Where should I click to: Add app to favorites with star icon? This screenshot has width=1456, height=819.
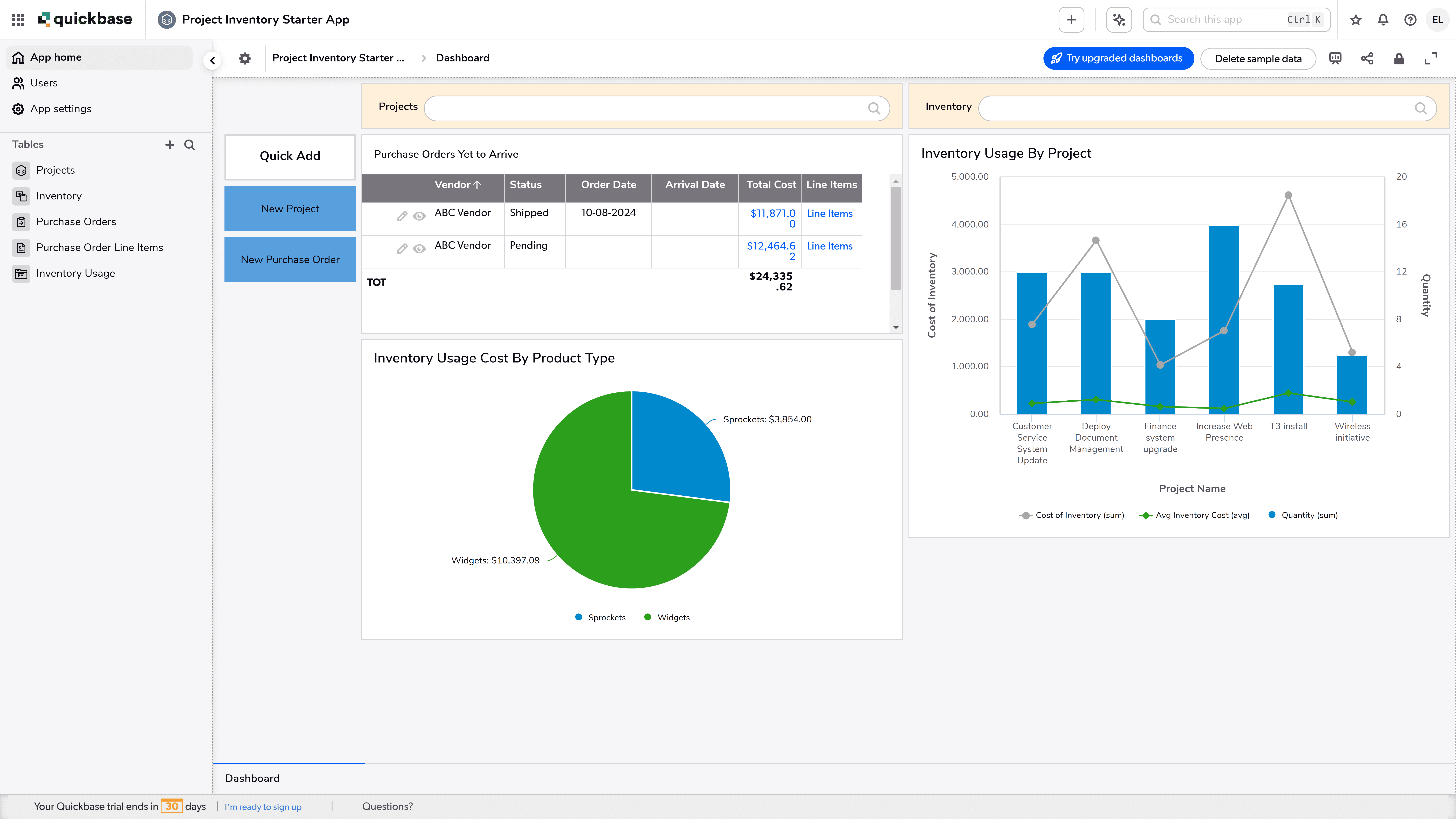coord(1355,20)
